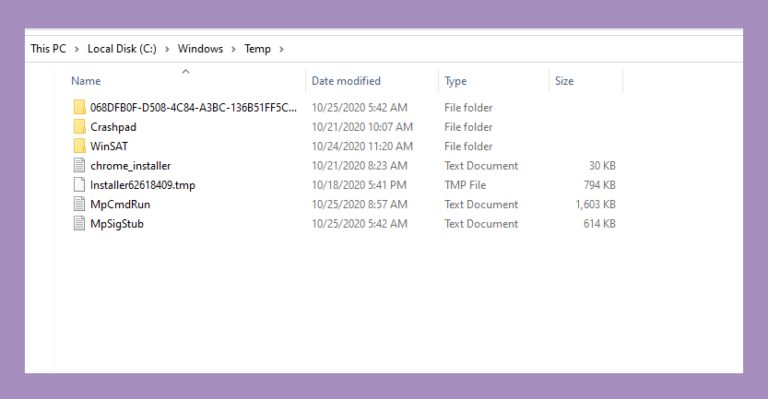Sort files by Type column header
The height and width of the screenshot is (399, 768).
[x=456, y=81]
